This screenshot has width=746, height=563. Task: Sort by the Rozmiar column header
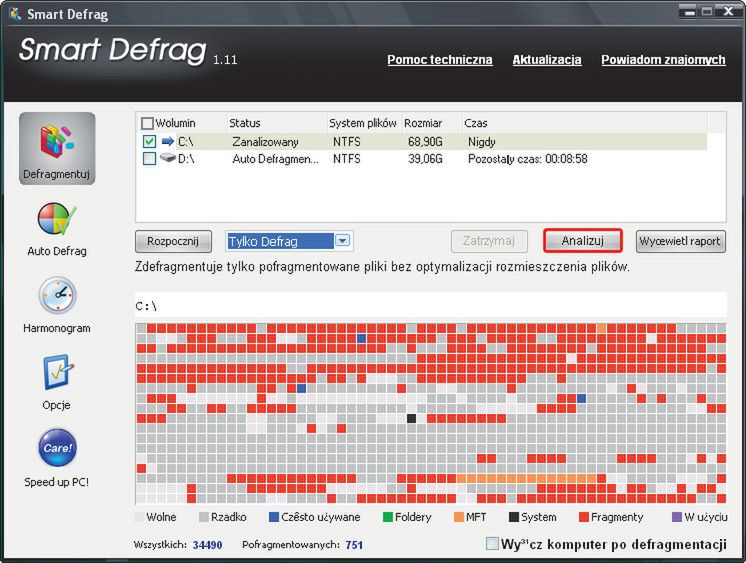pyautogui.click(x=423, y=123)
